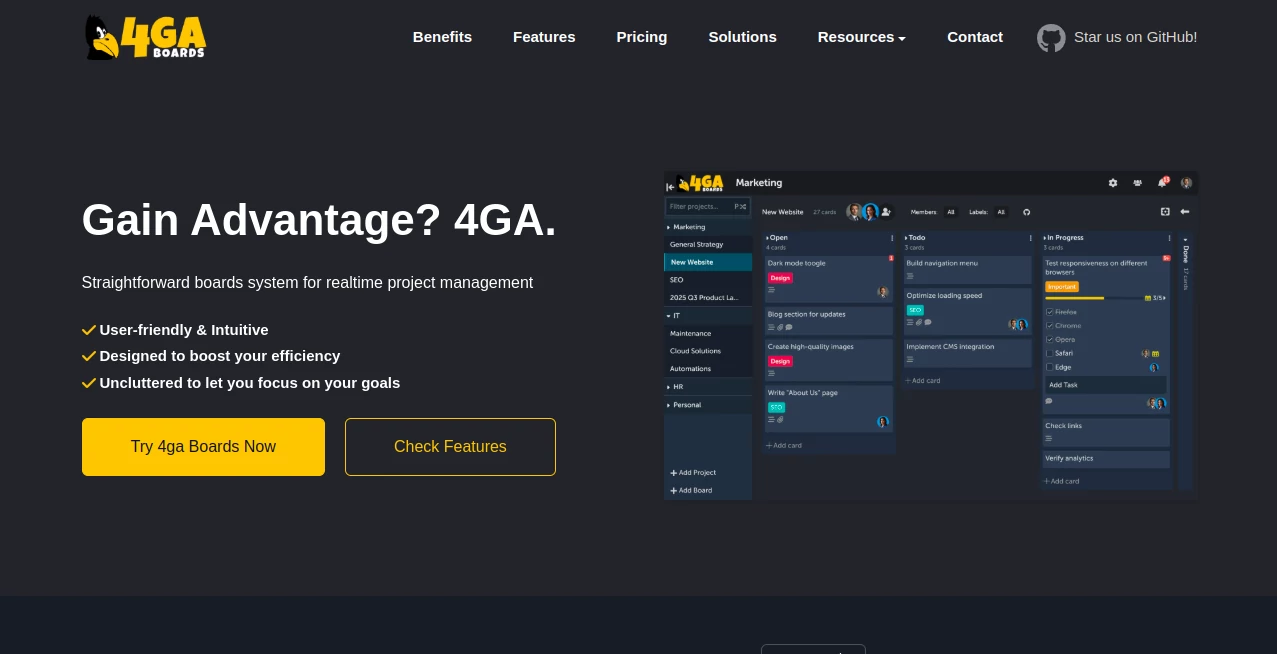This screenshot has height=654, width=1277.
Task: Select the Contact menu item
Action: (975, 37)
